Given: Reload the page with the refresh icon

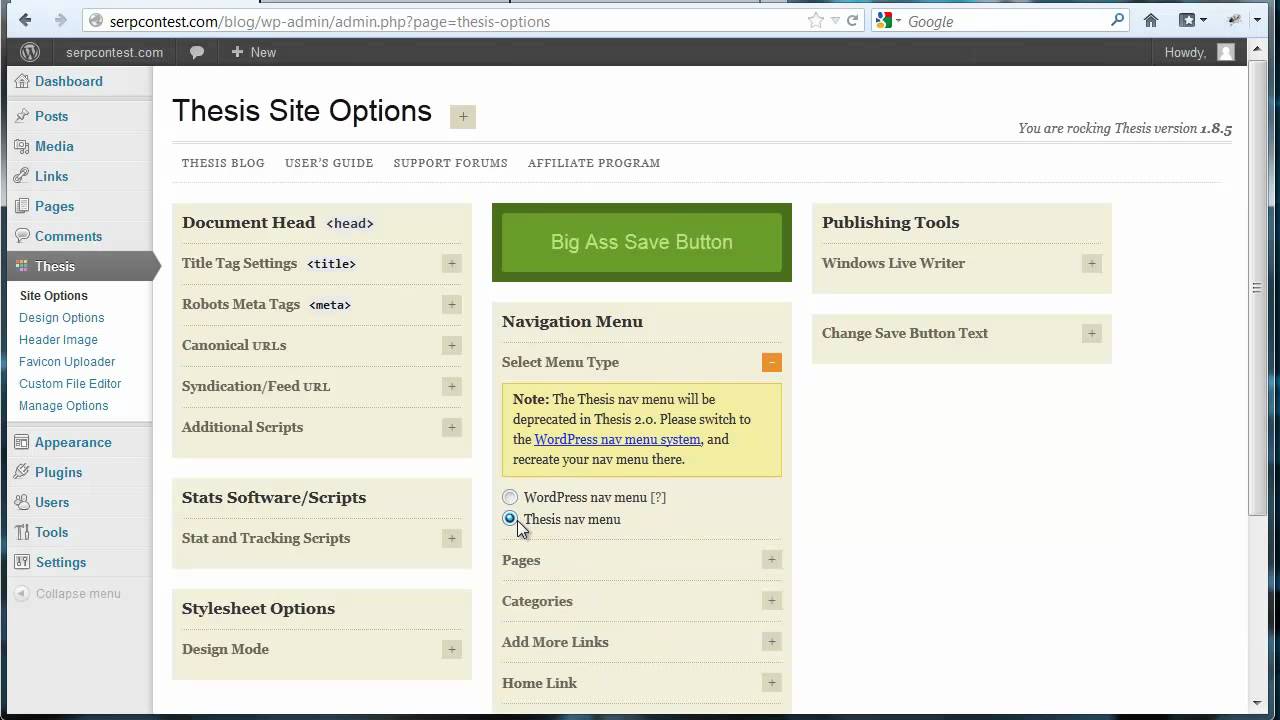Looking at the screenshot, I should click(x=852, y=20).
